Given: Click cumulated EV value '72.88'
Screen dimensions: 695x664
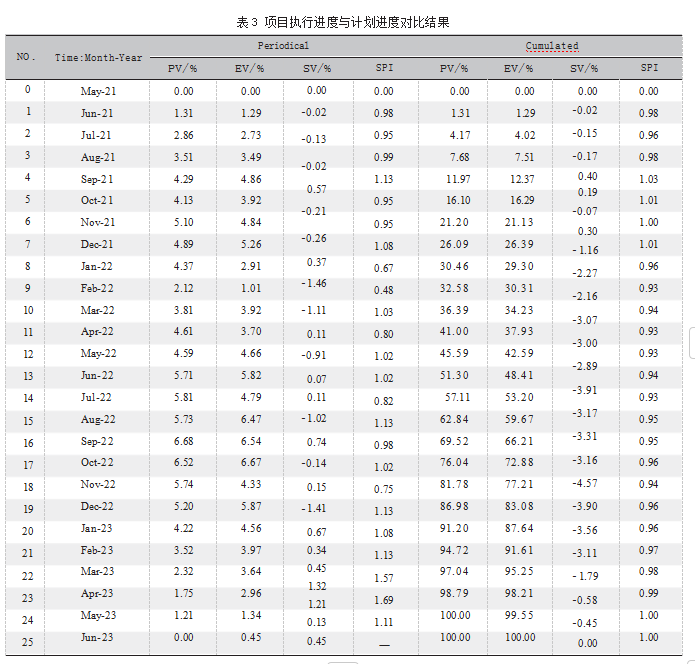Looking at the screenshot, I should click(519, 462).
